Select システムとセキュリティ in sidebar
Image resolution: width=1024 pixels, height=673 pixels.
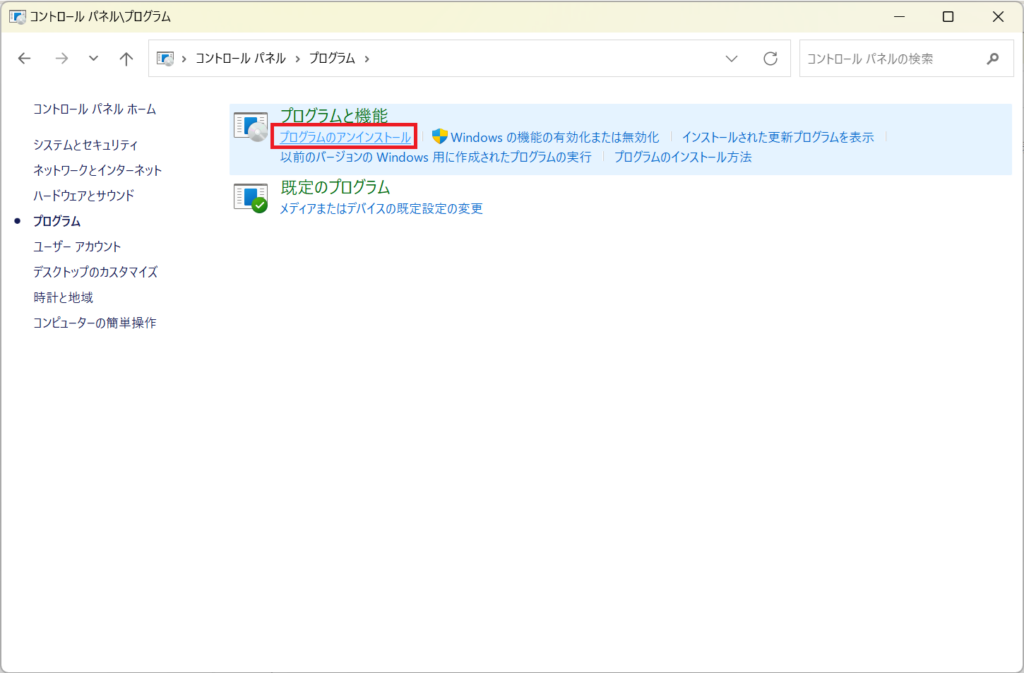(x=86, y=145)
